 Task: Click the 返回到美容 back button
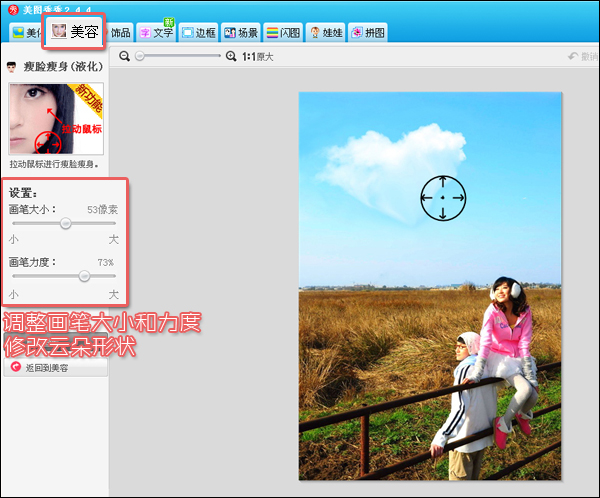point(56,368)
